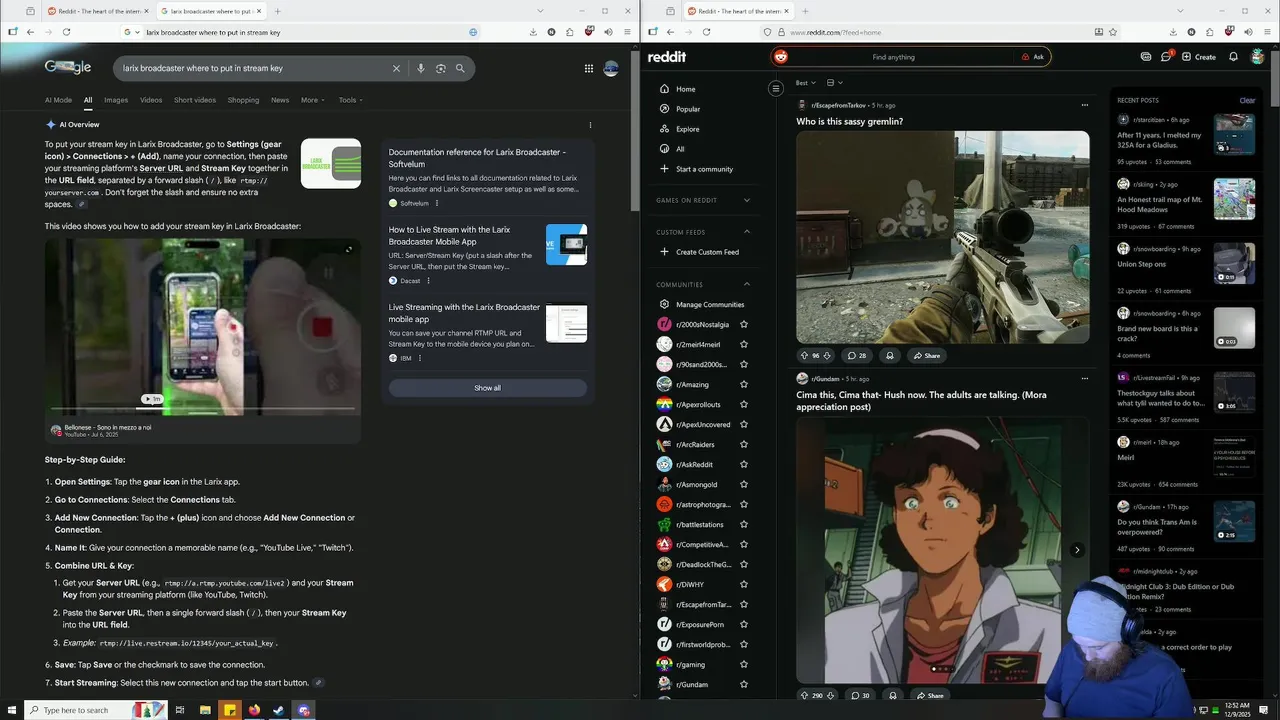Open comments on the sassy gremlin post
Viewport: 1280px width, 720px height.
(x=857, y=356)
